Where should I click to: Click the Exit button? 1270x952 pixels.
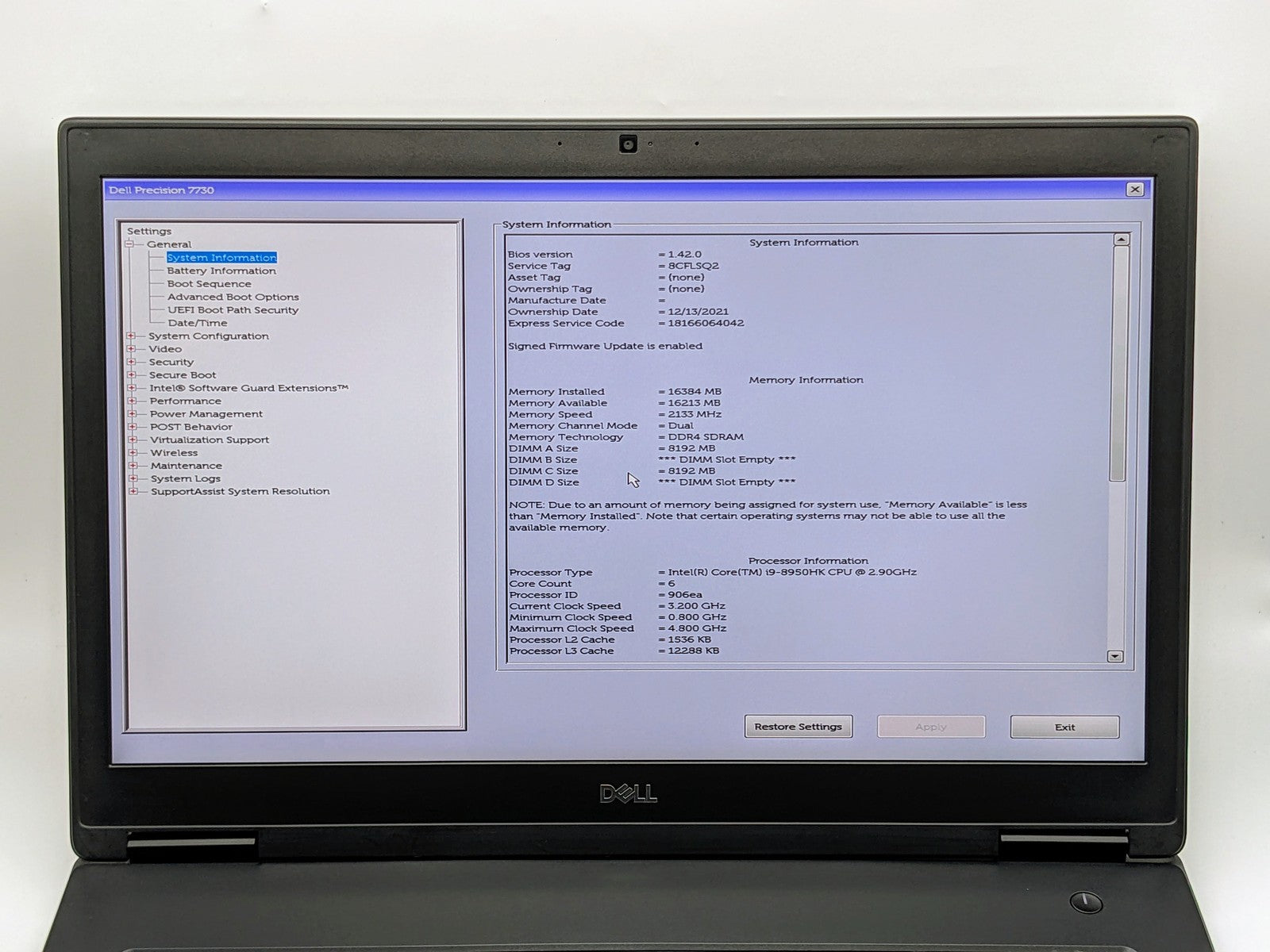(1065, 727)
